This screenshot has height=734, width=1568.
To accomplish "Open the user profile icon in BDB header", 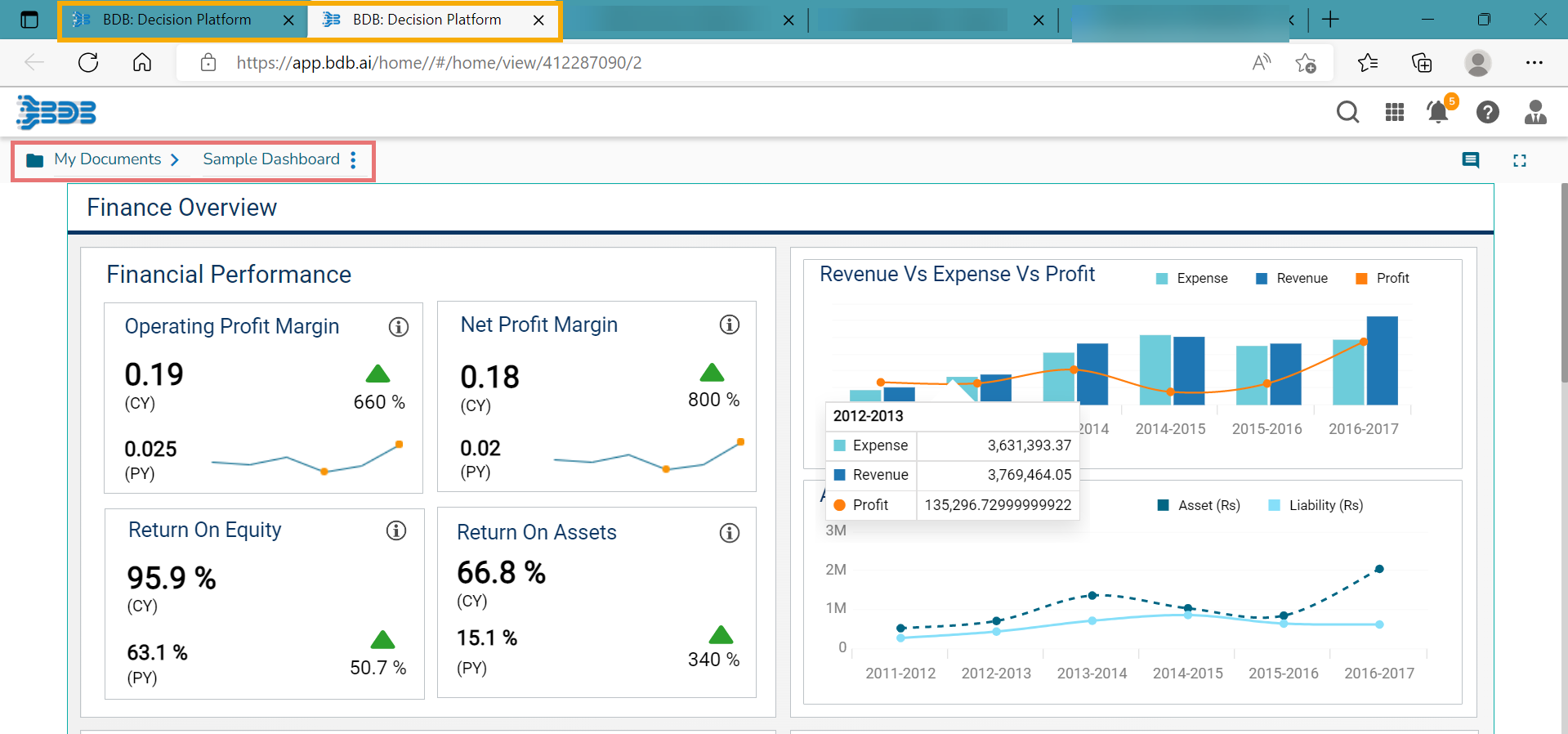I will 1534,112.
